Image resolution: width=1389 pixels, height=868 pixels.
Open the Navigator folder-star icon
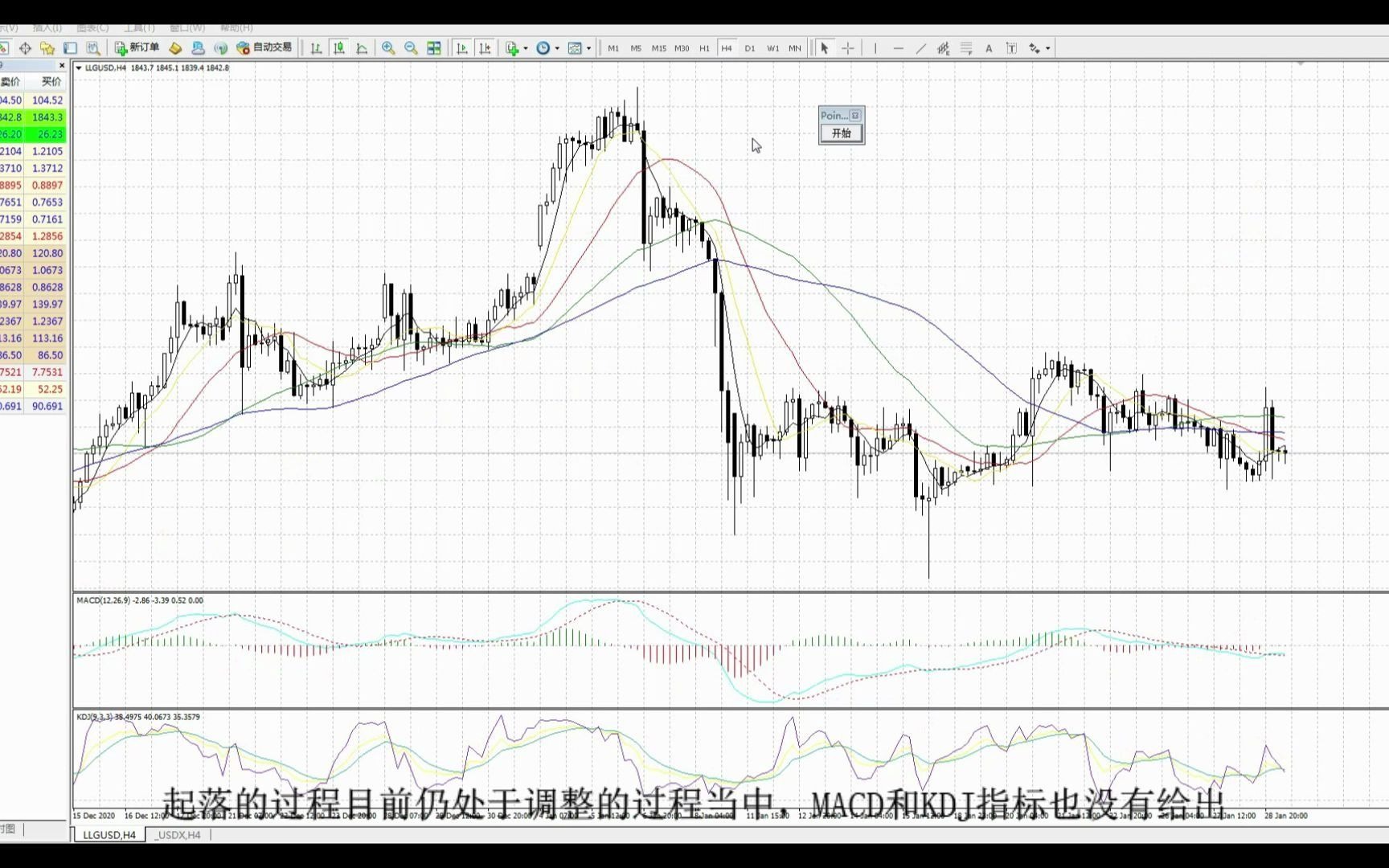pyautogui.click(x=47, y=48)
